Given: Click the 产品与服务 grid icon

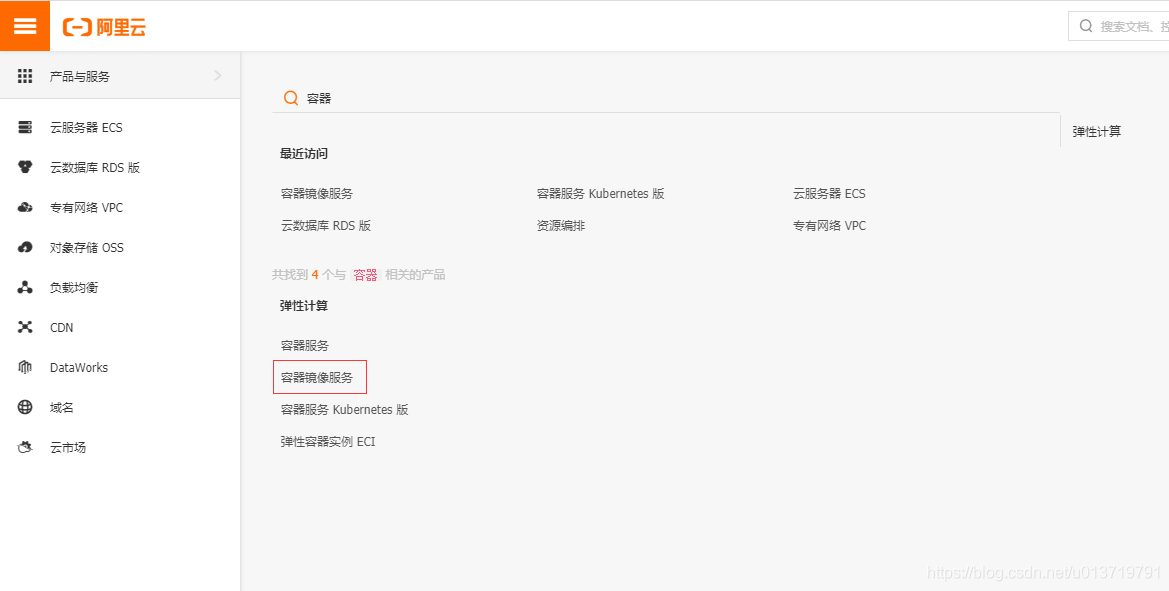Looking at the screenshot, I should (25, 76).
